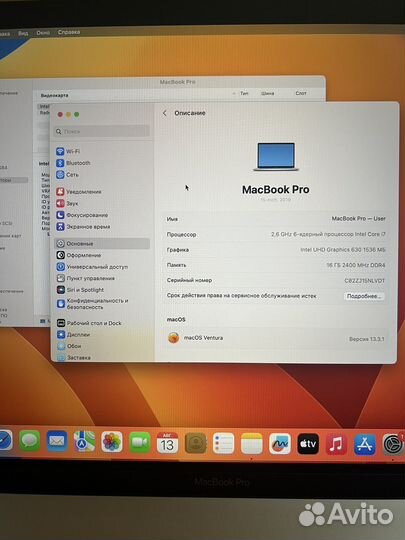Open Notes from the Dock

pyautogui.click(x=252, y=444)
